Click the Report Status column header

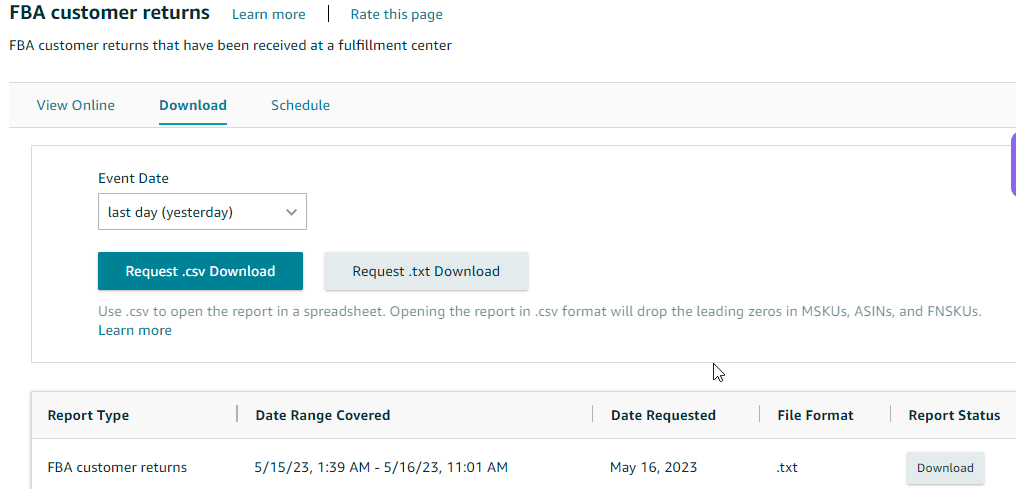[954, 415]
